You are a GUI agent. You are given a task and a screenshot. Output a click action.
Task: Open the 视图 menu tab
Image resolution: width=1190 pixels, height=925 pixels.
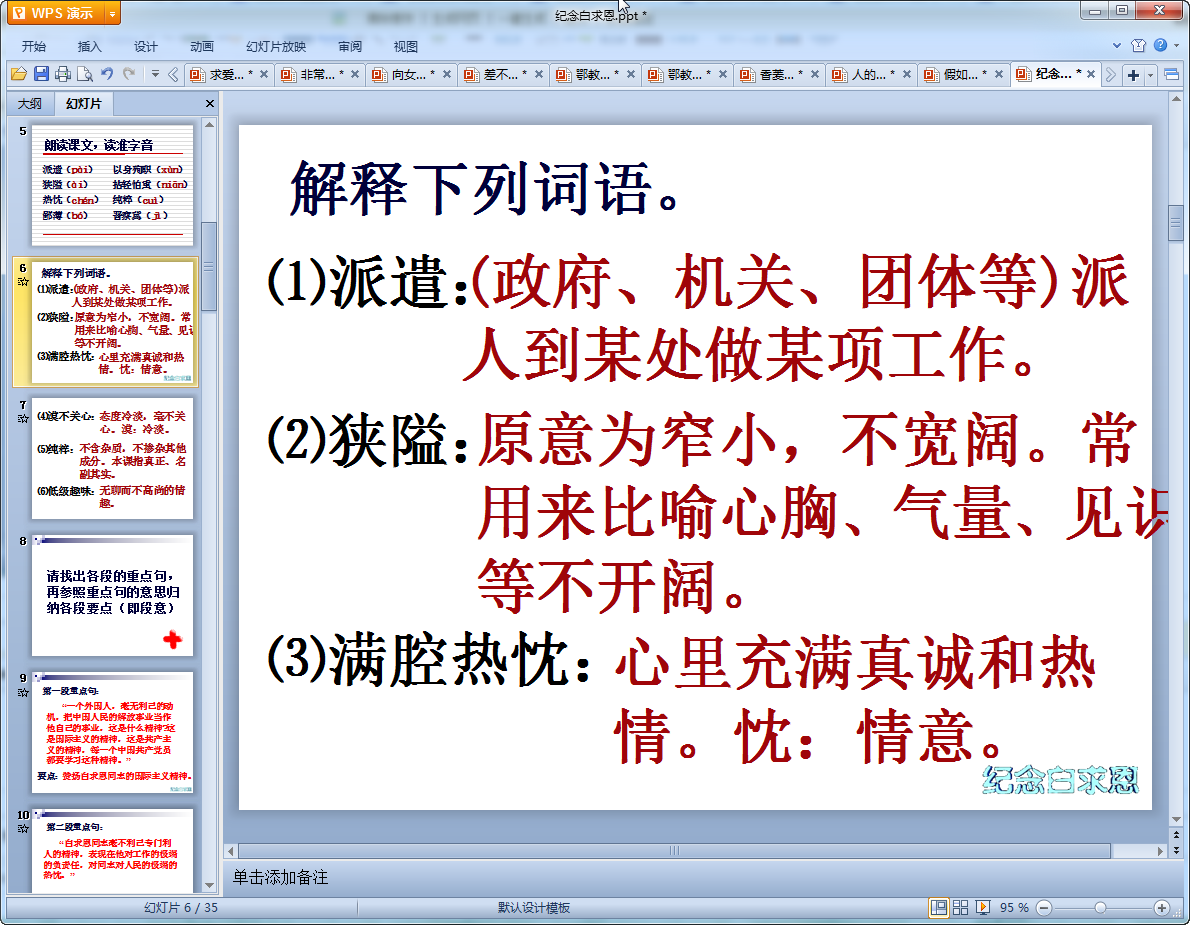click(406, 46)
